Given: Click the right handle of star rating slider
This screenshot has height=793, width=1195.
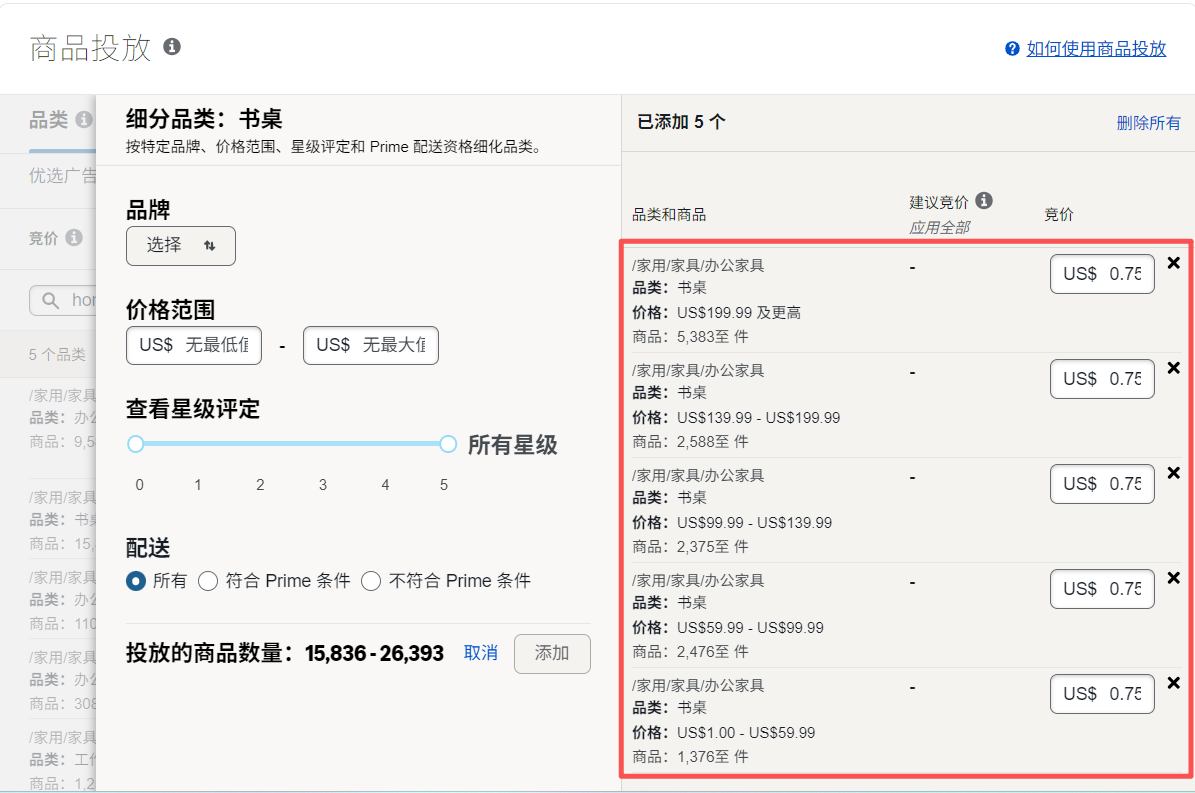Looking at the screenshot, I should (448, 444).
